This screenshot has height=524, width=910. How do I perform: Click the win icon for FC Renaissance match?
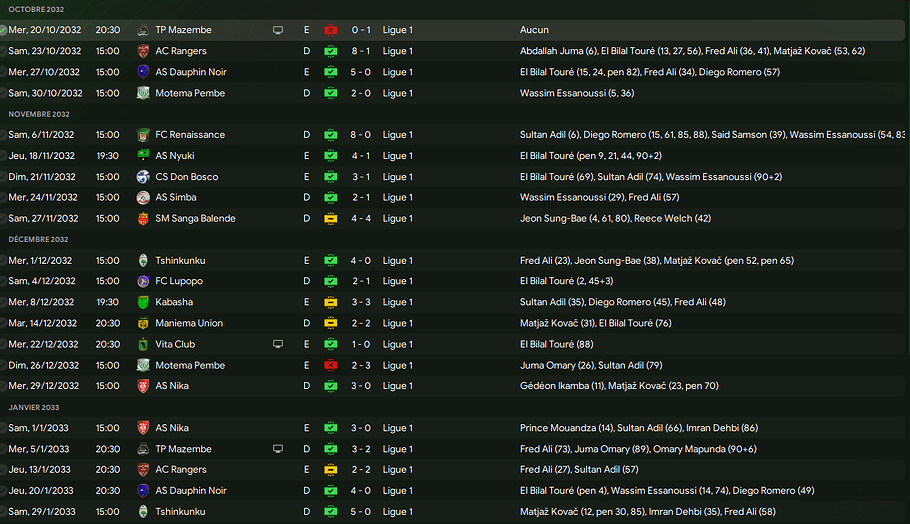pyautogui.click(x=330, y=135)
